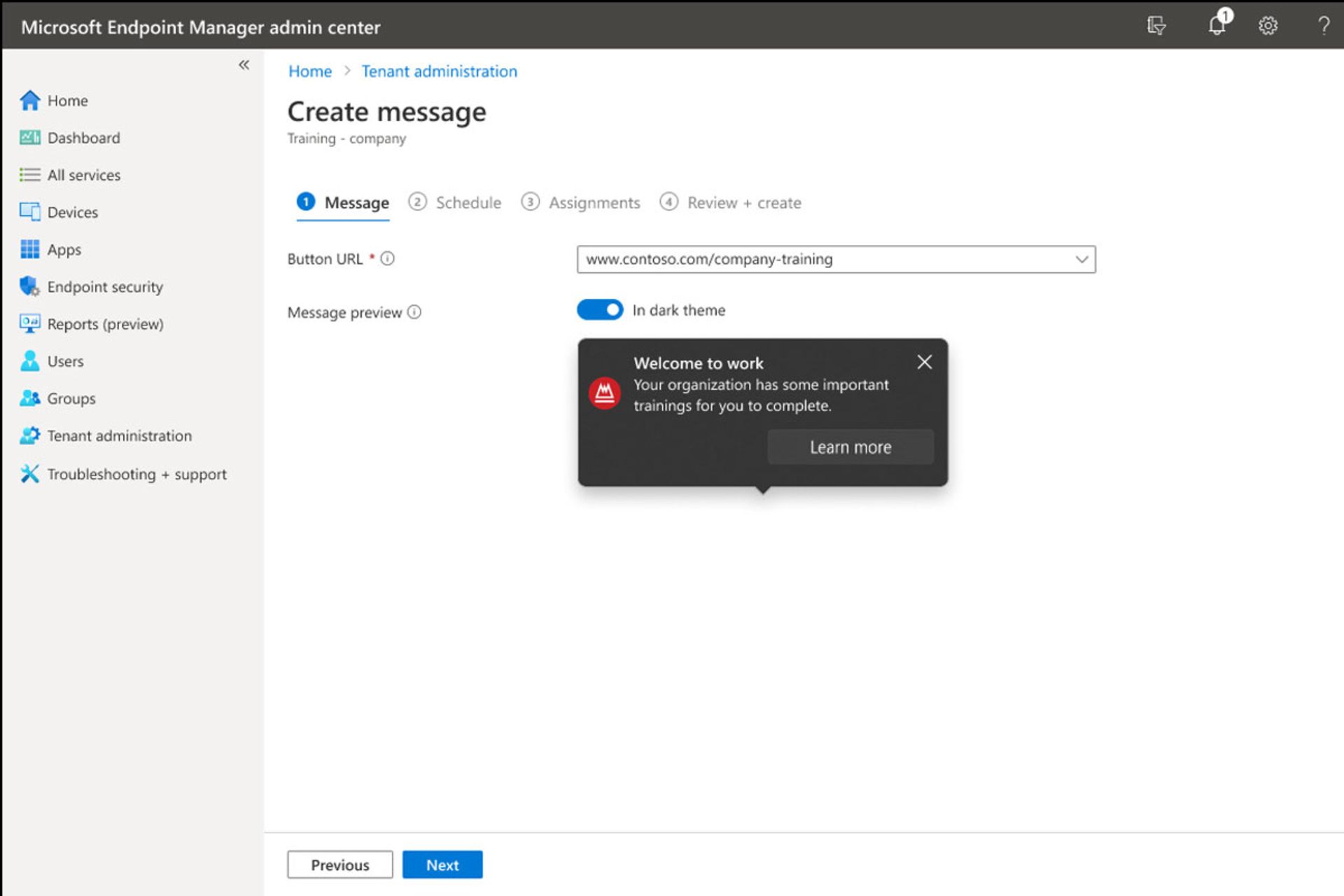The image size is (1344, 896).
Task: Open the Review + create step
Action: coord(731,203)
